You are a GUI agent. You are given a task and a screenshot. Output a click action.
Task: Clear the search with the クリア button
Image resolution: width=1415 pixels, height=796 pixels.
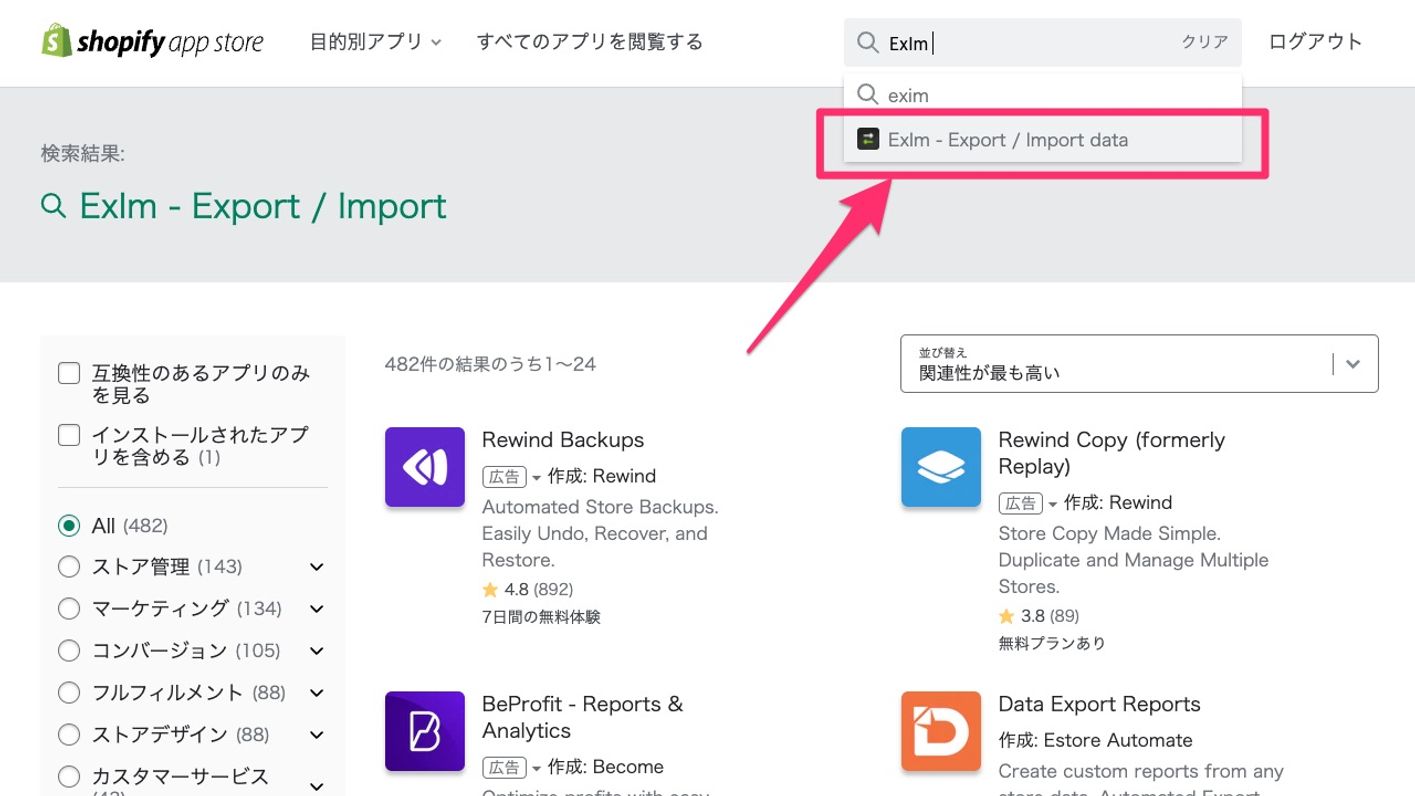tap(1205, 42)
